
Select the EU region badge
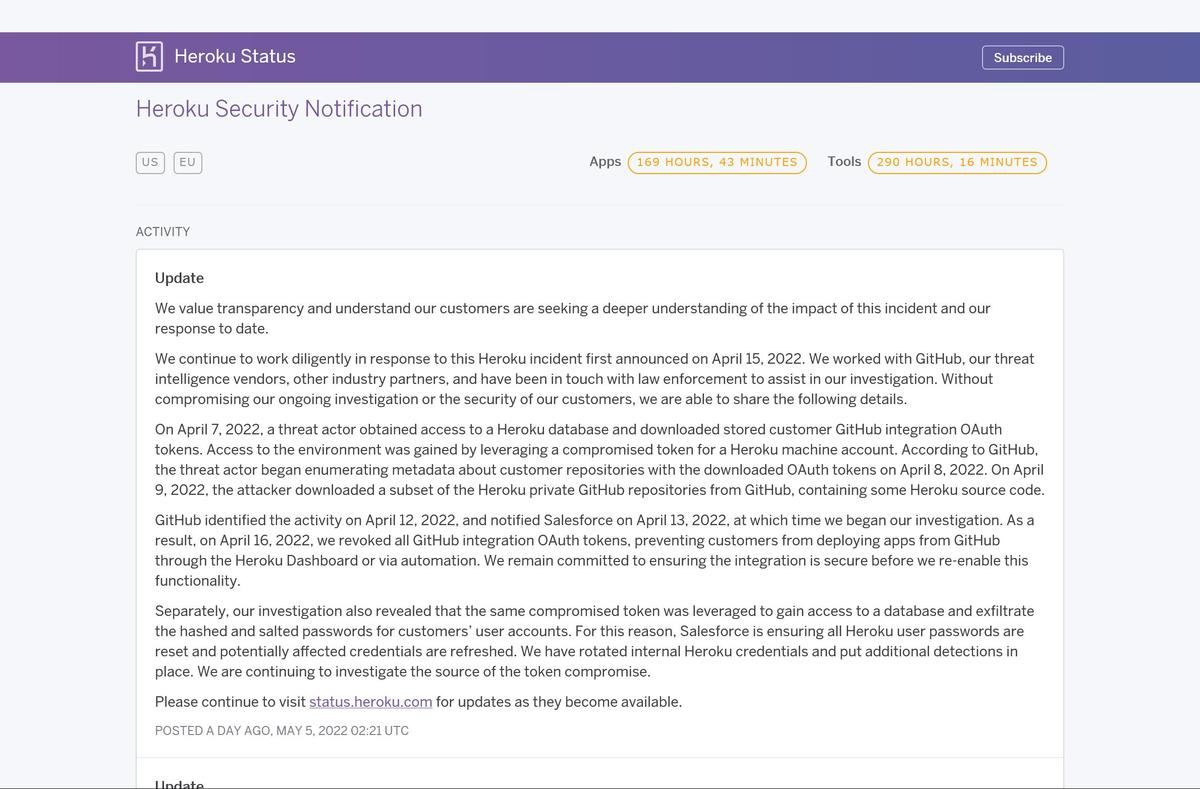coord(188,162)
